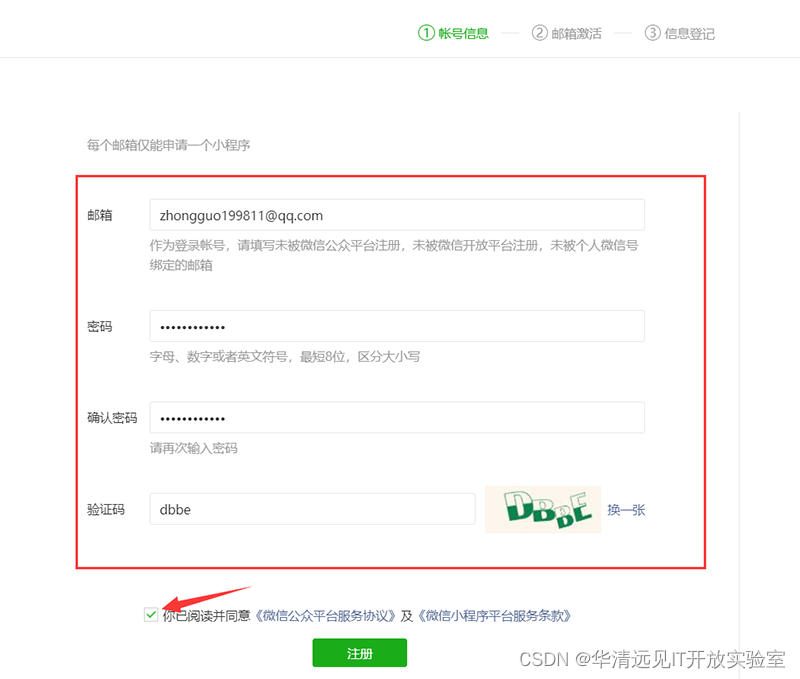Click the 邮箱 email input field
800x679 pixels.
tap(397, 215)
